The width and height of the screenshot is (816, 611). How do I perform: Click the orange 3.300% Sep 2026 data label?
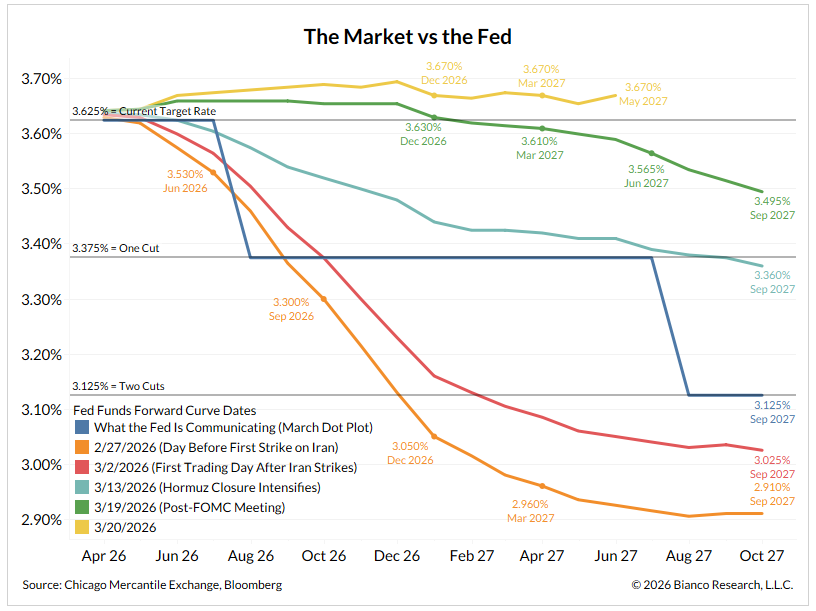(x=293, y=308)
